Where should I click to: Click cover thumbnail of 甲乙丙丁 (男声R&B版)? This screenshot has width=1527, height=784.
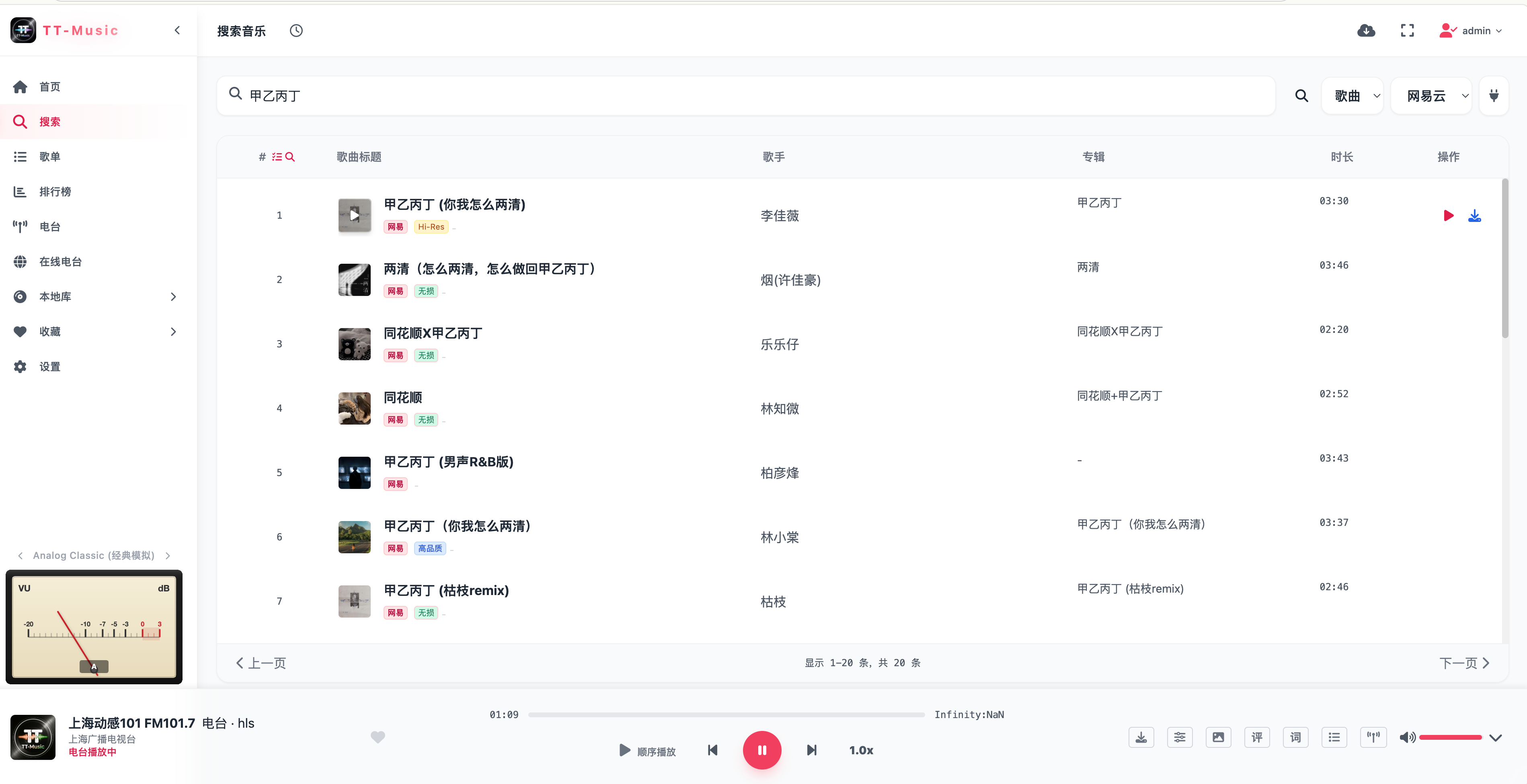(354, 472)
